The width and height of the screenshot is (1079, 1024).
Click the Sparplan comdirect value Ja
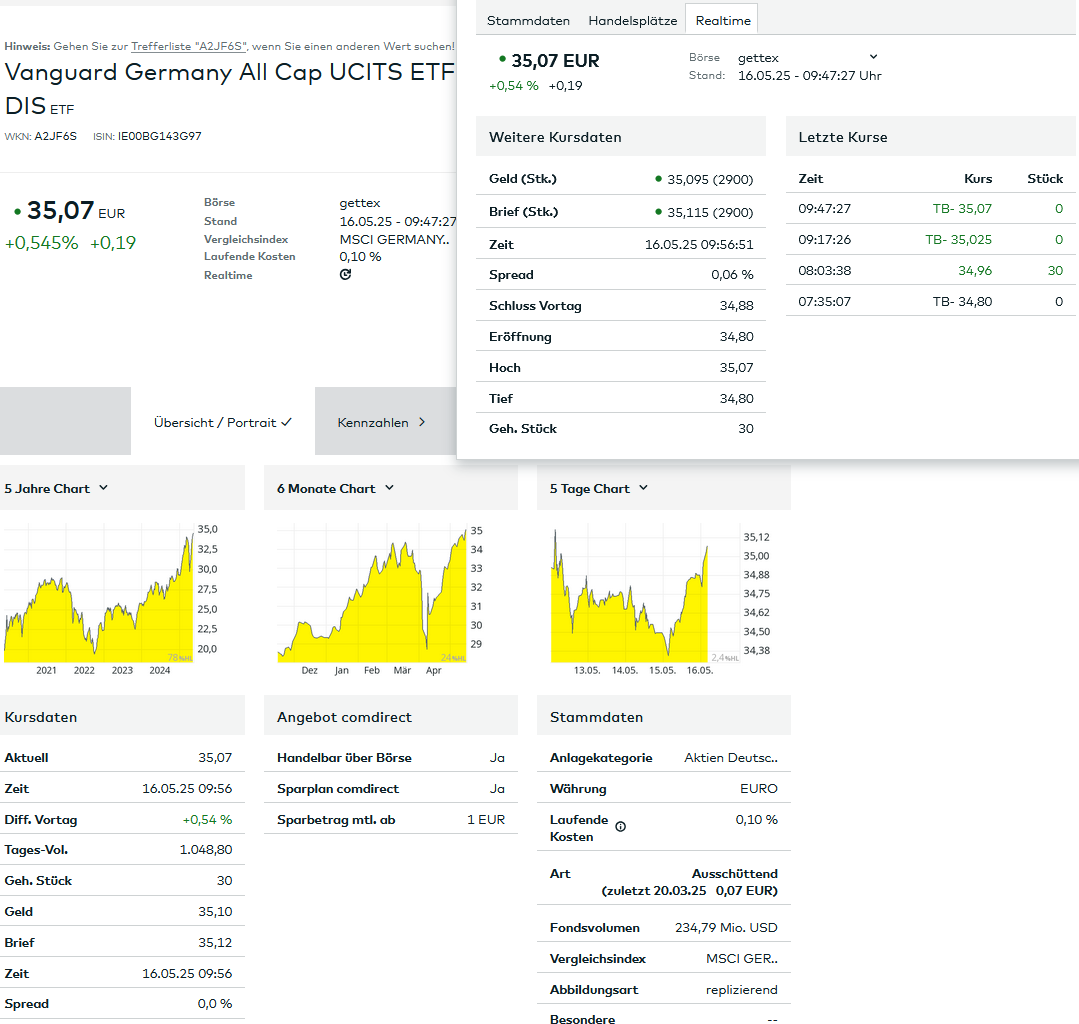click(498, 789)
